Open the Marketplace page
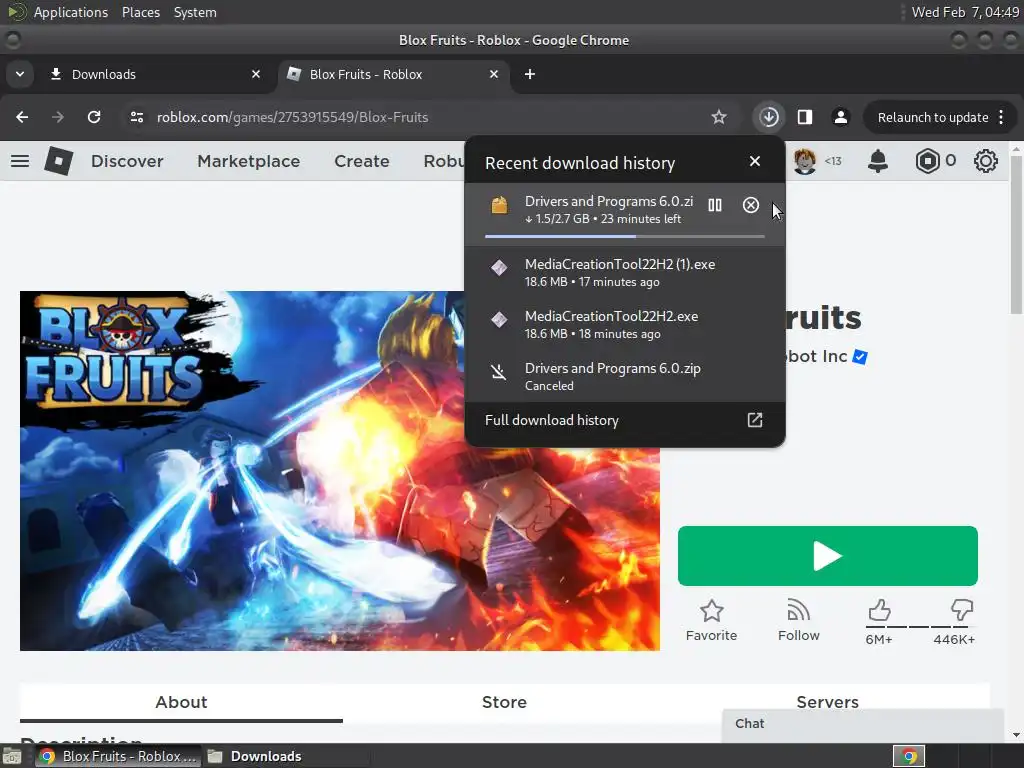Screen dimensions: 1024x768 coord(248,161)
